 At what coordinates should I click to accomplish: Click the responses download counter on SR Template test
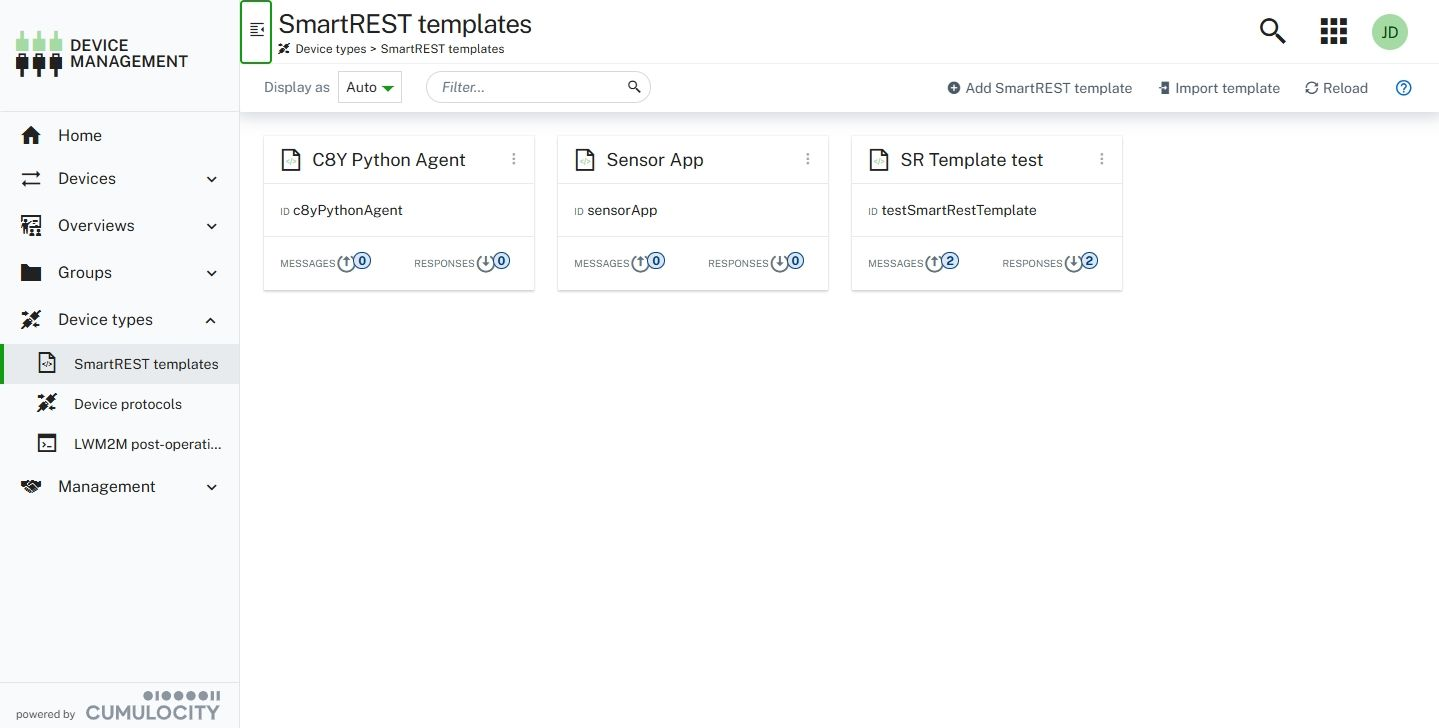(x=1081, y=262)
